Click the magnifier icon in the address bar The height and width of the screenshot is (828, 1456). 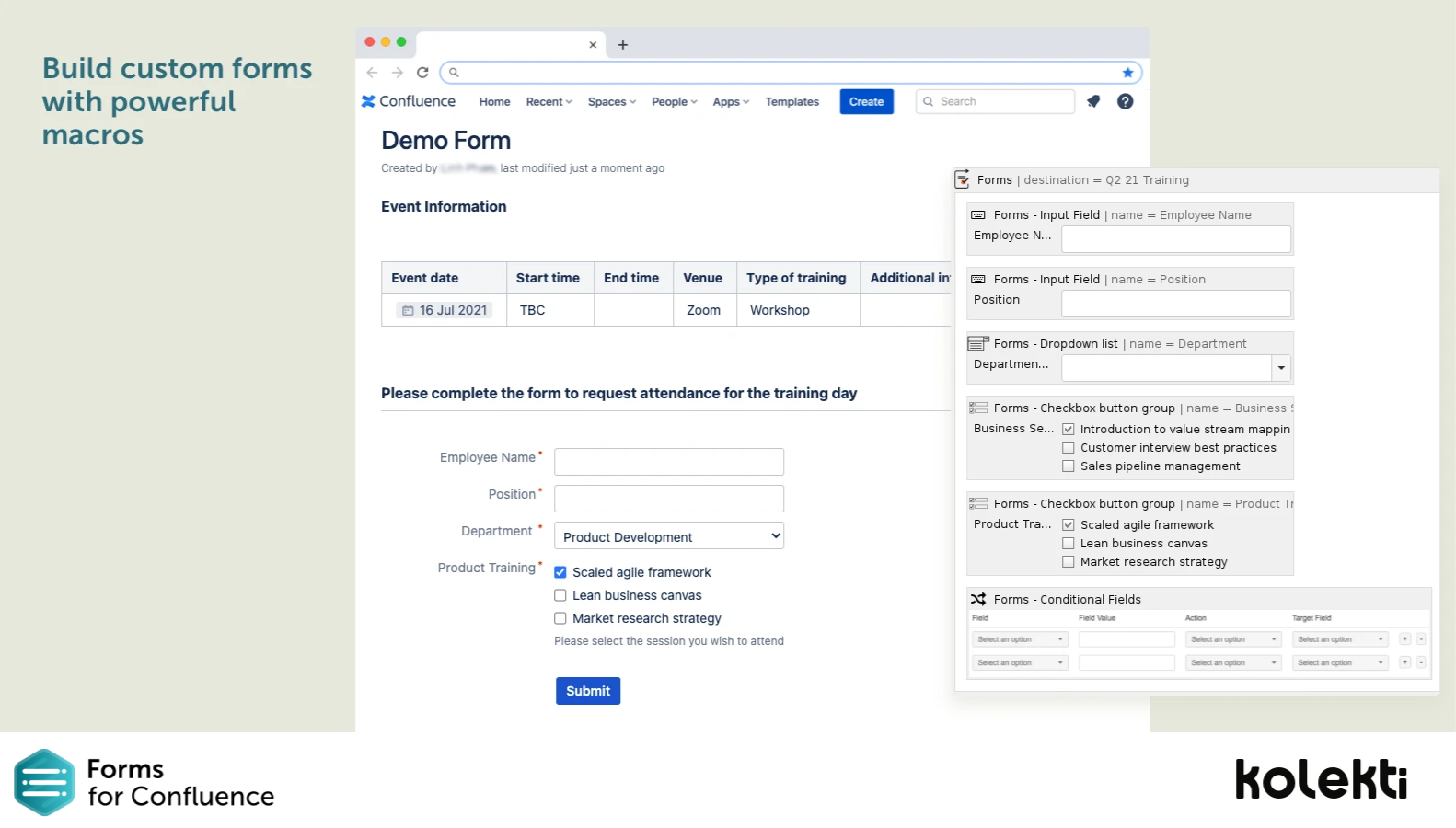[x=454, y=73]
